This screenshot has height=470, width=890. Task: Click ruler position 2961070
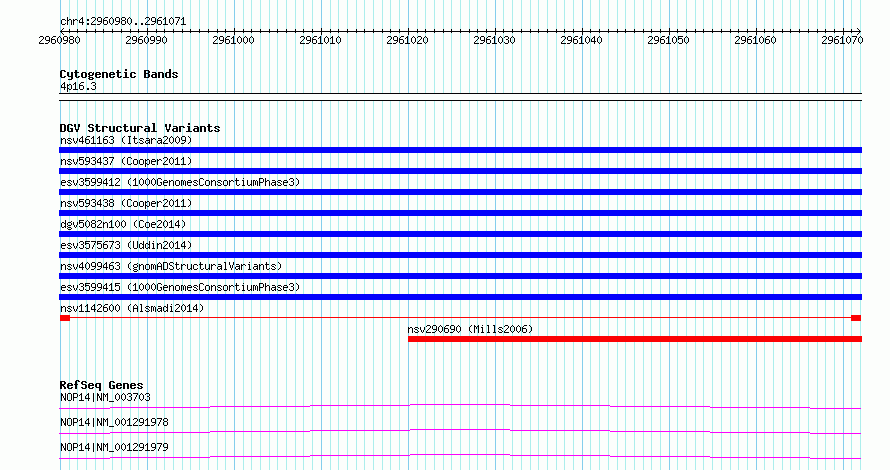(x=842, y=40)
